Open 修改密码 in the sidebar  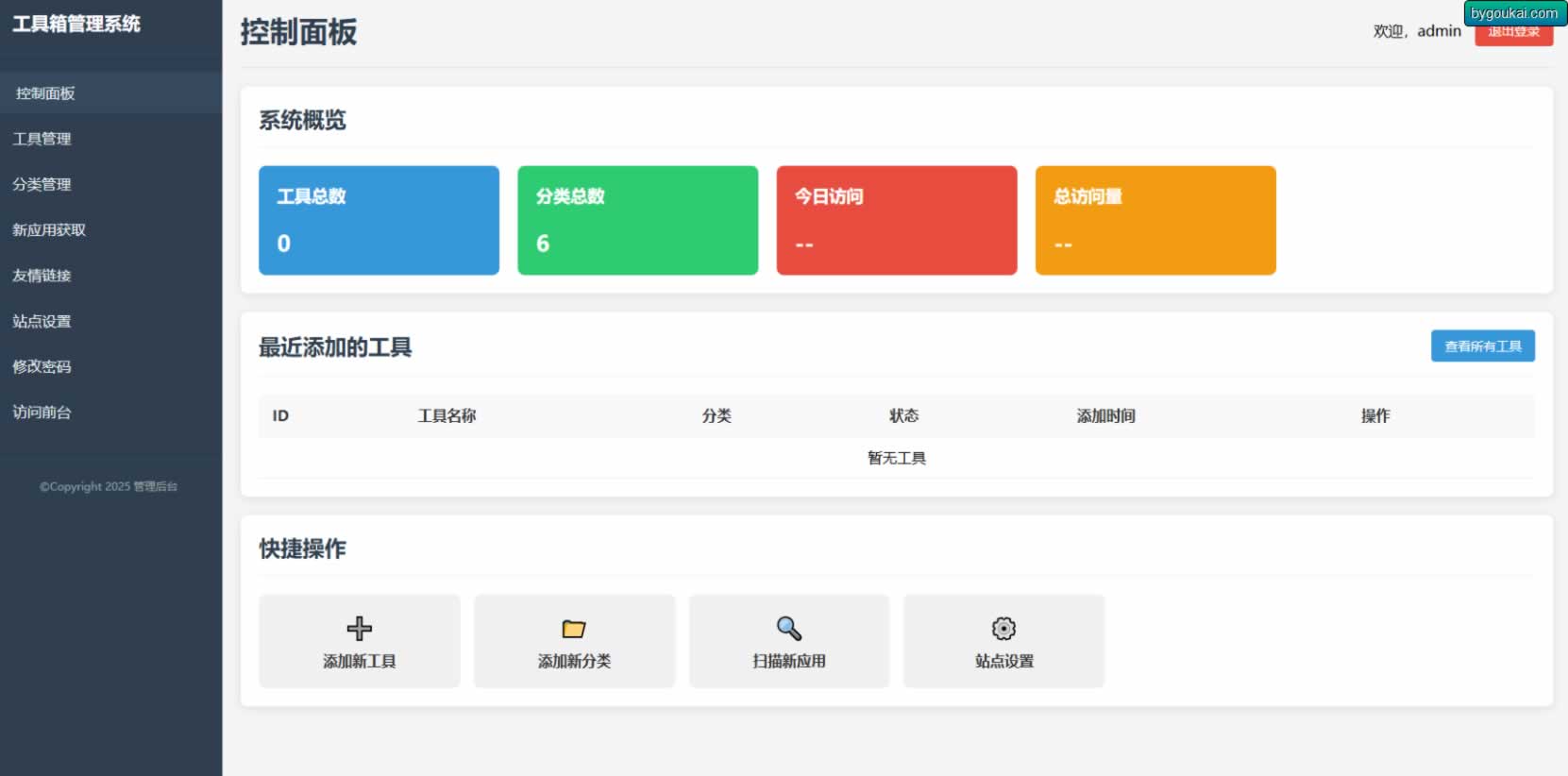[x=42, y=366]
